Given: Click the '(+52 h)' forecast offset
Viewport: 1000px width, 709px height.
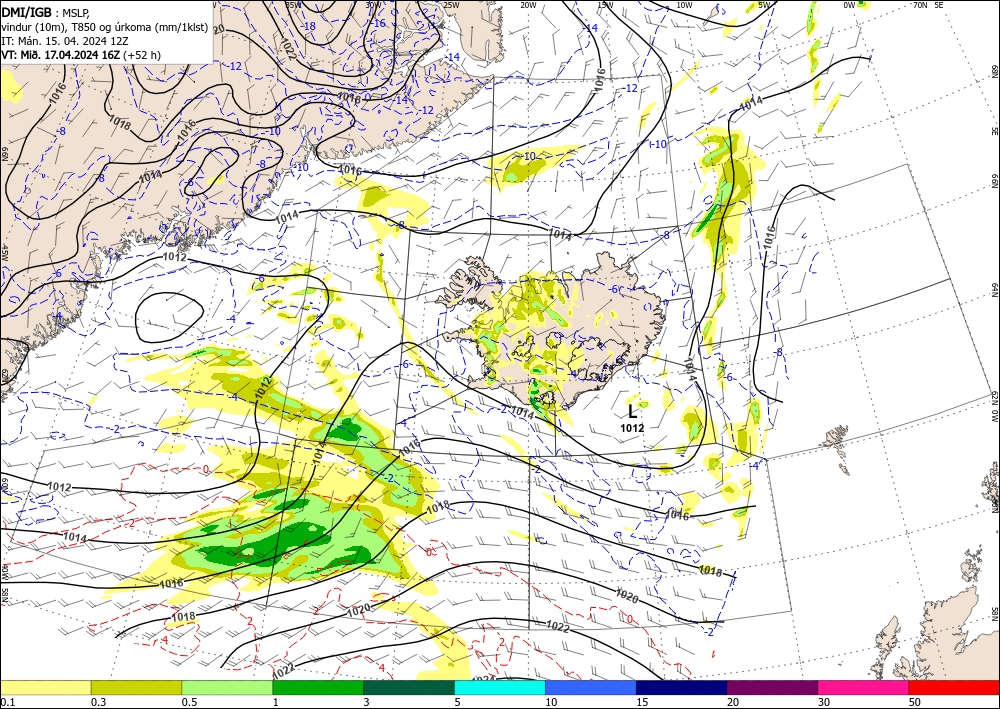Looking at the screenshot, I should [x=142, y=55].
